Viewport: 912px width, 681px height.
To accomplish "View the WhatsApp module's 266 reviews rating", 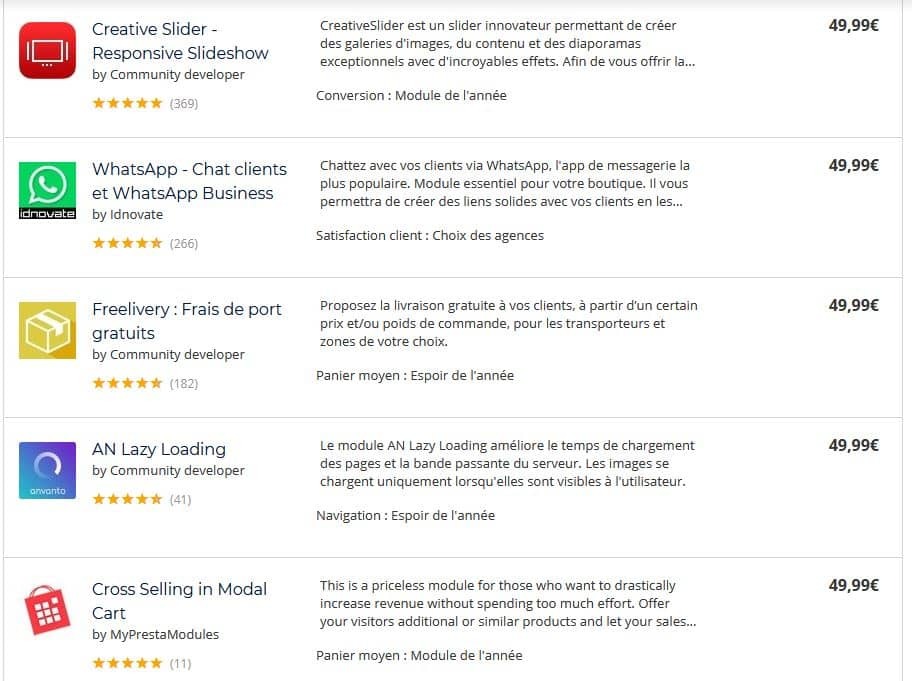I will click(144, 243).
